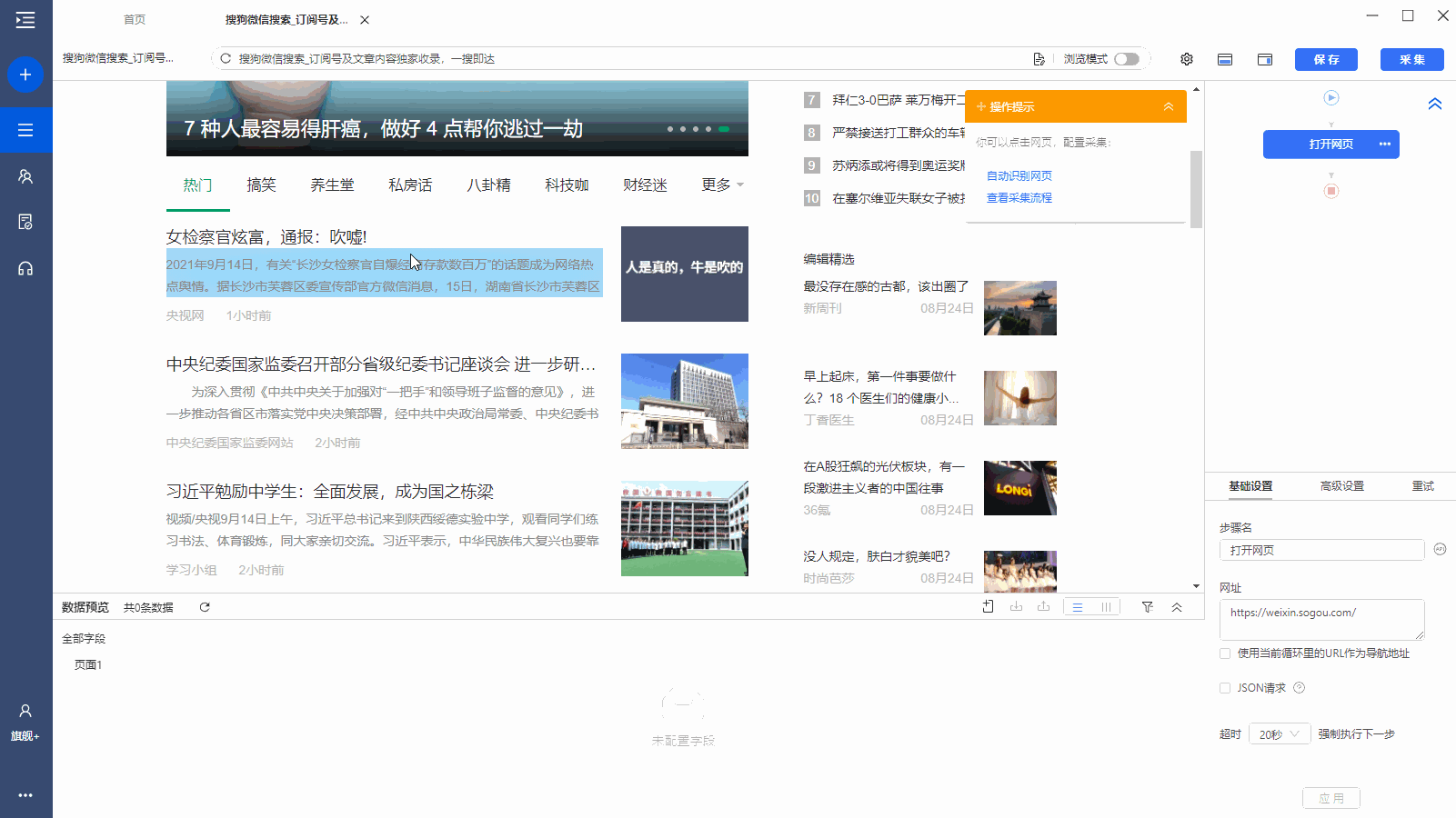Enable 使用当前循环里的URL作为导航地址 checkbox
This screenshot has width=1456, height=818.
click(1225, 653)
